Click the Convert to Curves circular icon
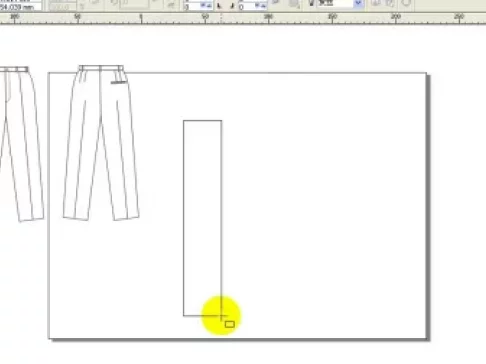This screenshot has height=364, width=486. pyautogui.click(x=406, y=3)
